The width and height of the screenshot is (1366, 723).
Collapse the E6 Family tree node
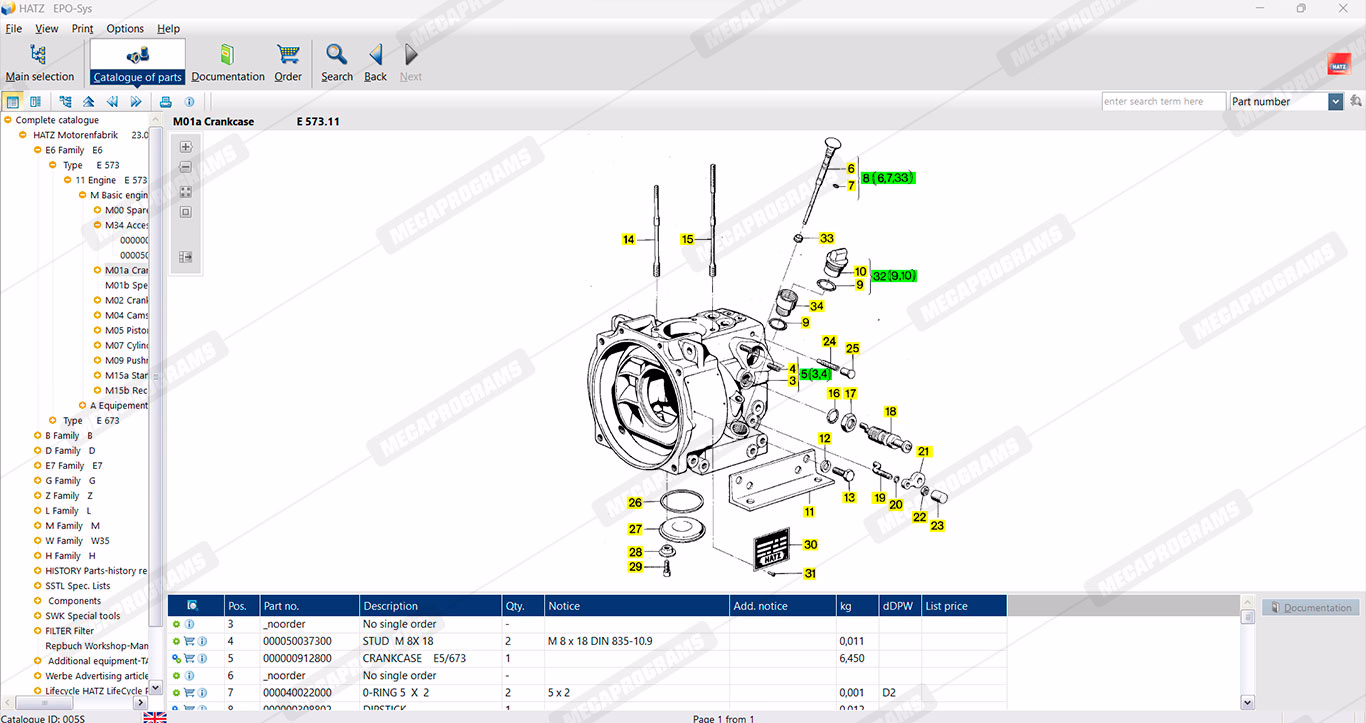pos(37,150)
